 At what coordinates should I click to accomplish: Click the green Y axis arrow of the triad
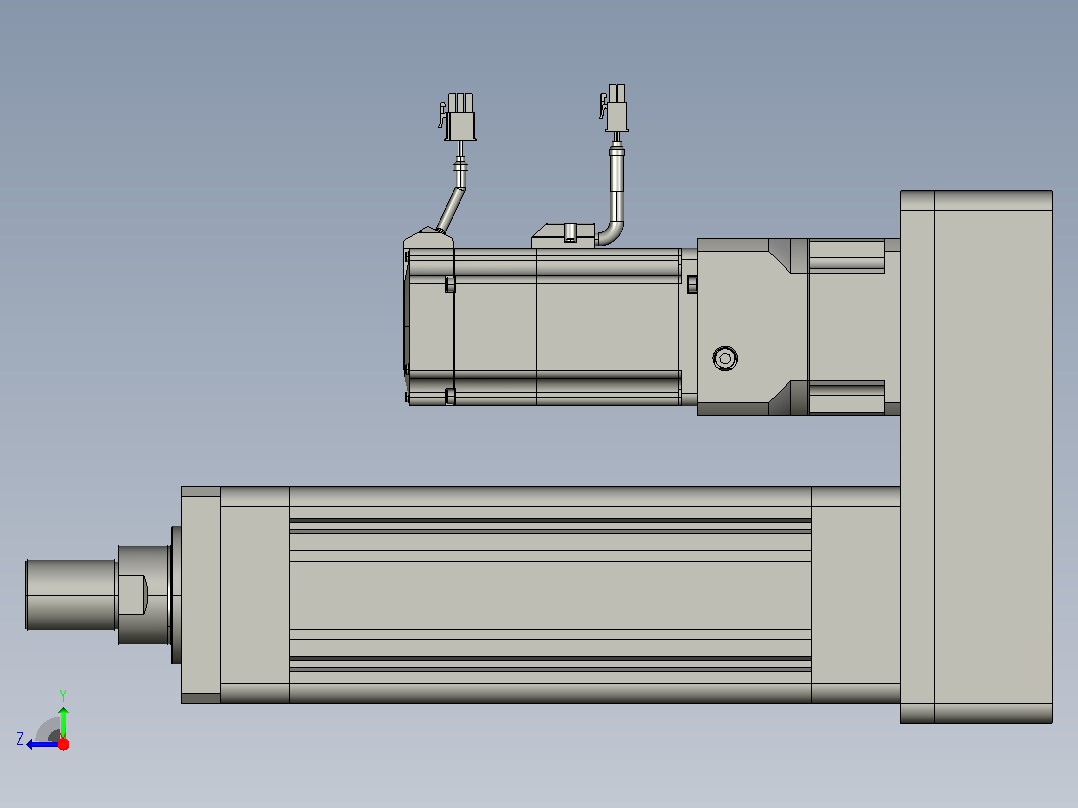63,721
